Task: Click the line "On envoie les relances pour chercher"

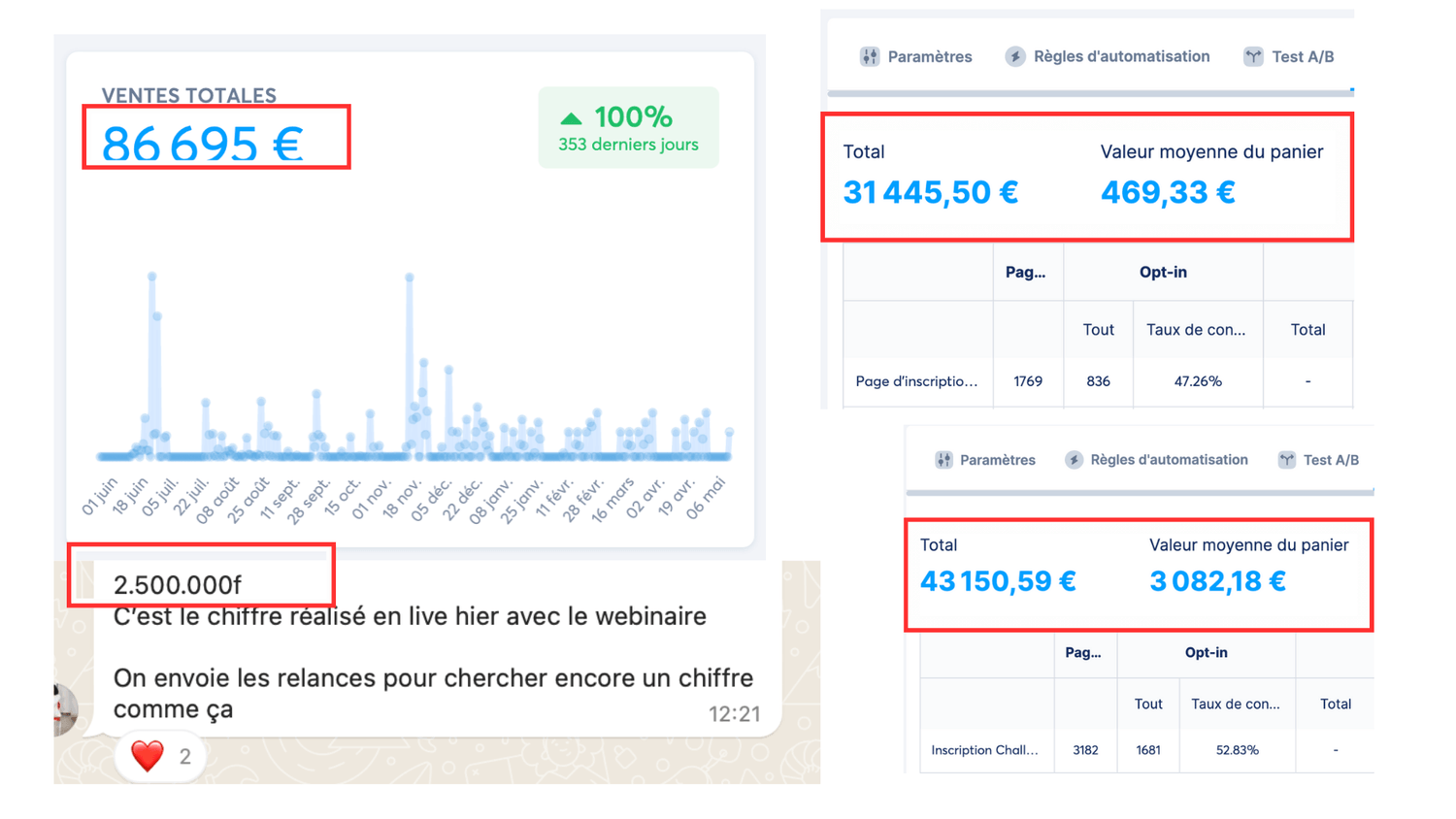Action: pos(433,677)
